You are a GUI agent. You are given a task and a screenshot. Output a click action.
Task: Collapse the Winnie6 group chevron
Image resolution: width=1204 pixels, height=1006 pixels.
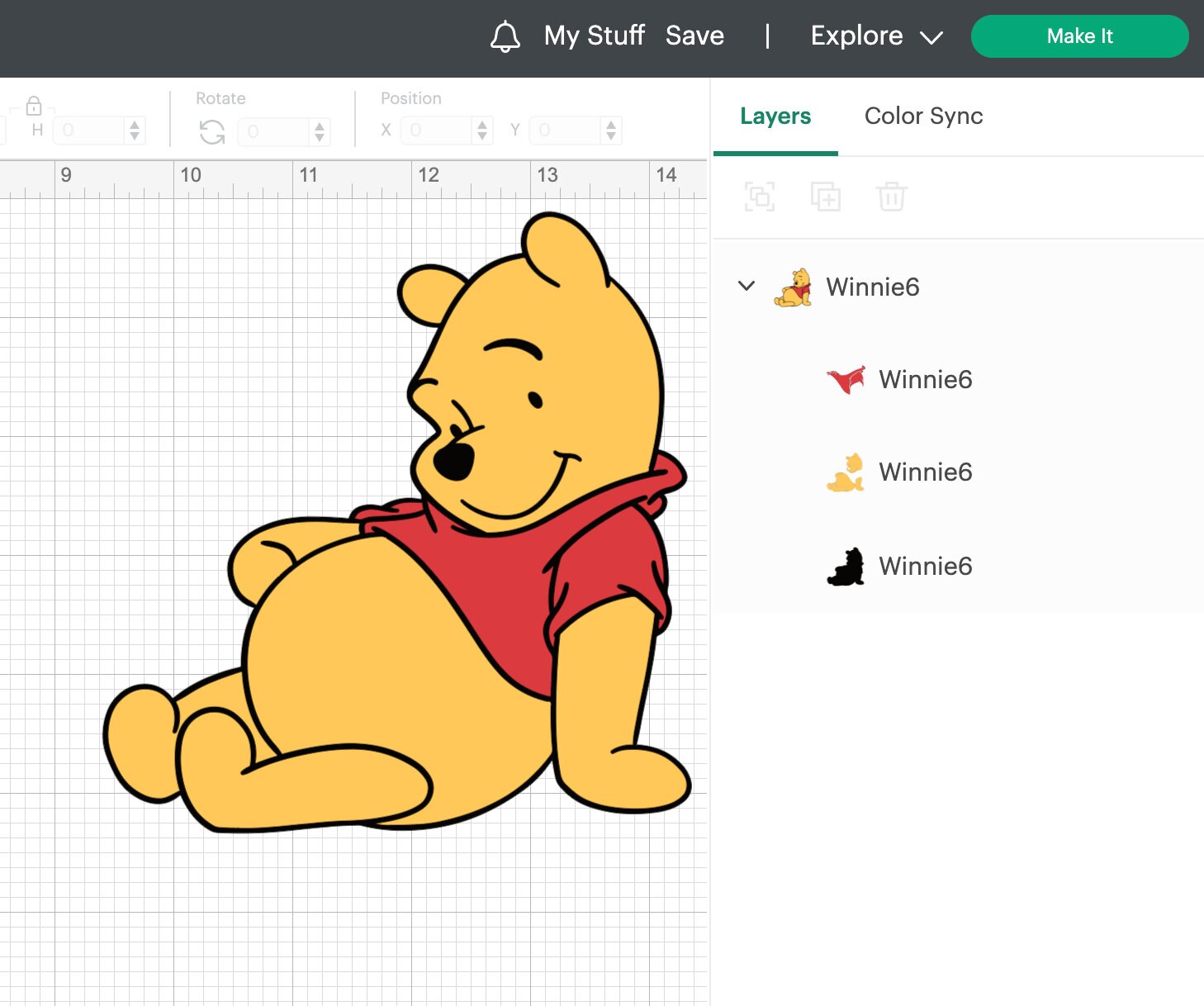pyautogui.click(x=747, y=286)
